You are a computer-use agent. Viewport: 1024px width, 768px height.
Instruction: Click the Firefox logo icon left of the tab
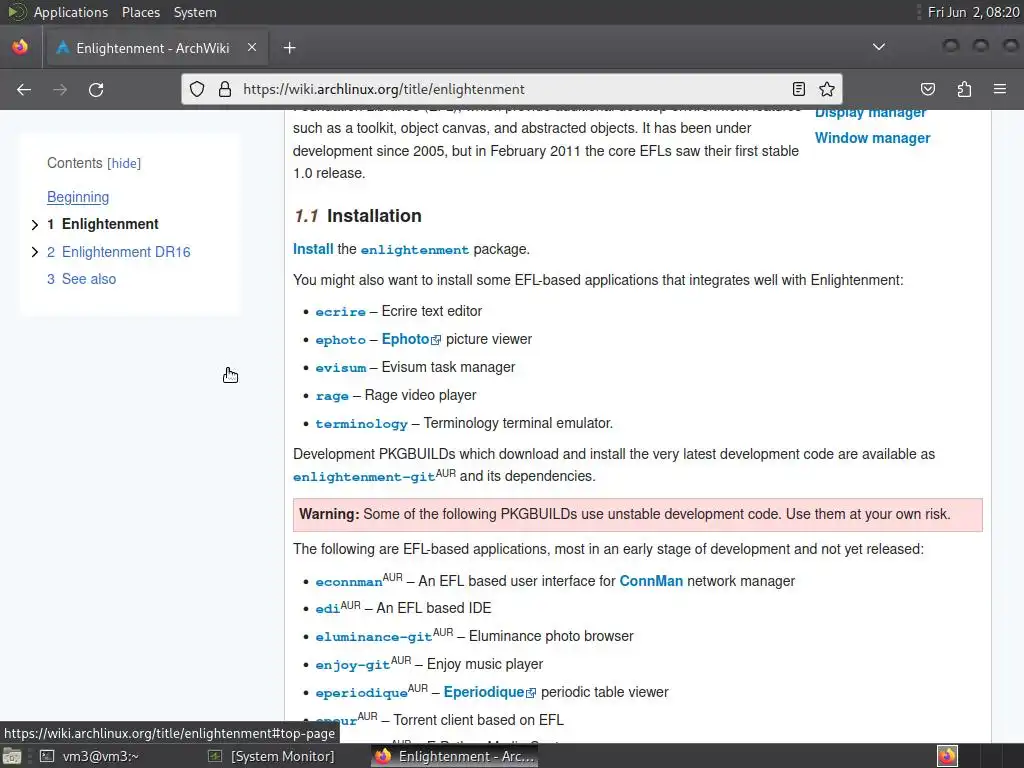[20, 48]
